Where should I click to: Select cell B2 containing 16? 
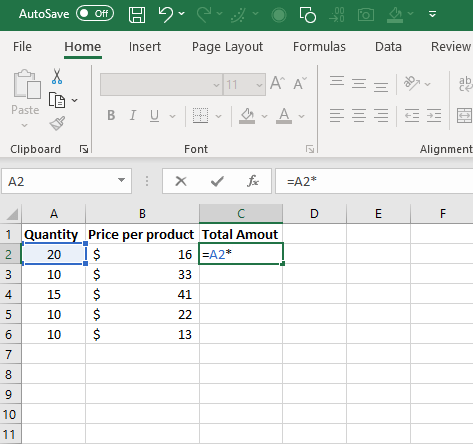pyautogui.click(x=142, y=254)
